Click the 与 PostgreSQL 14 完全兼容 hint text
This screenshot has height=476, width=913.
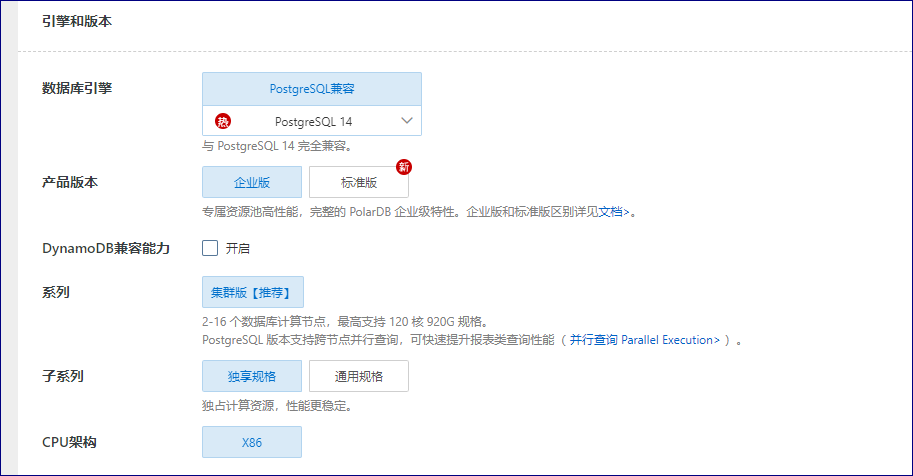[277, 146]
